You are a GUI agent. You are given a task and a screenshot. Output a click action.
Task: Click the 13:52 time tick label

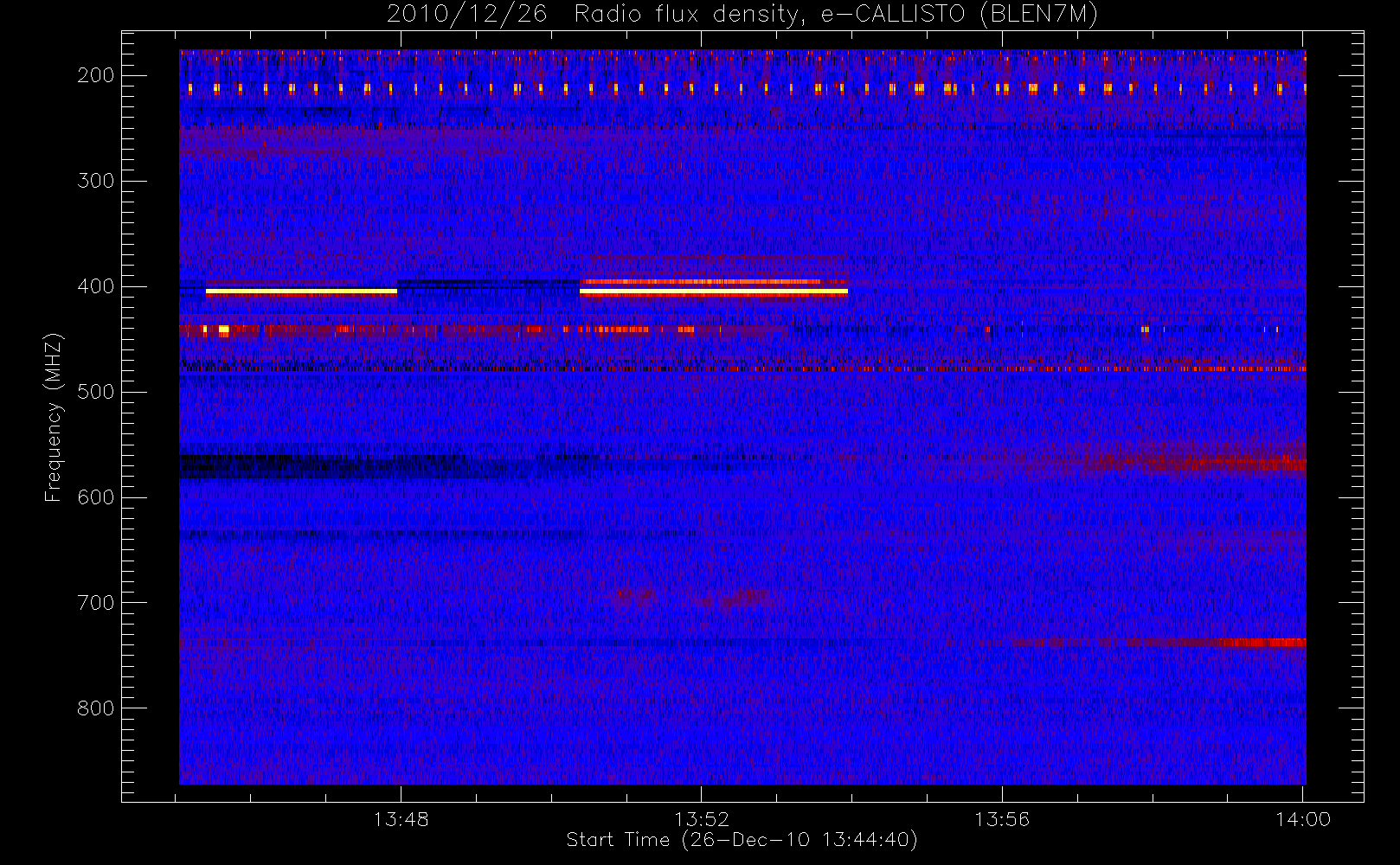click(702, 818)
